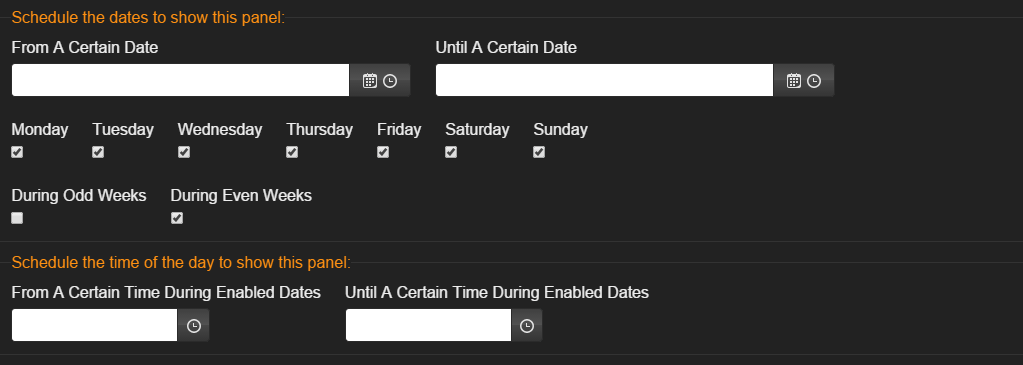Open time picker for Until A Certain Time

(527, 326)
